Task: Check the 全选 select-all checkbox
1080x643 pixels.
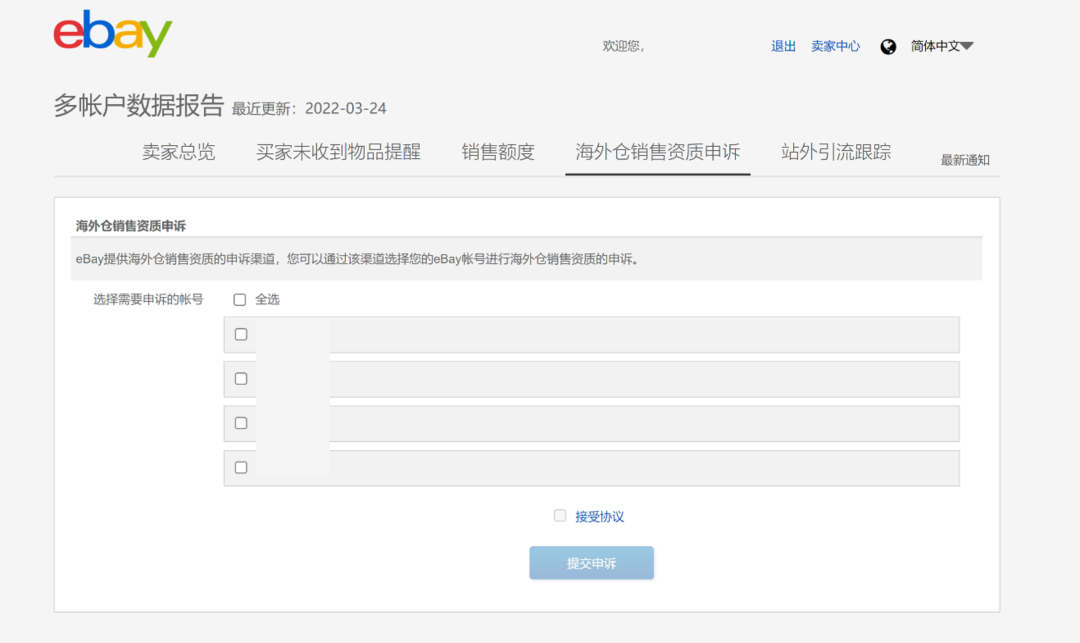Action: (240, 299)
